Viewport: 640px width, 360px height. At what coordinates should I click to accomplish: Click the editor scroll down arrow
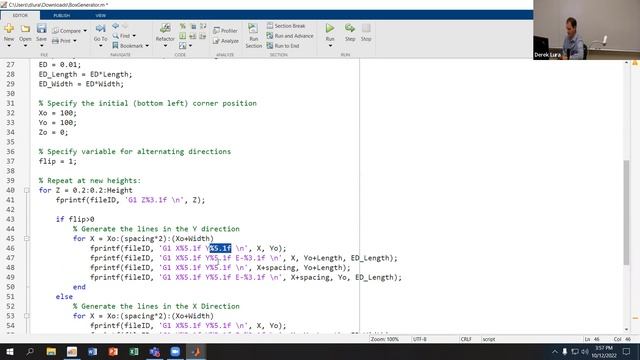(x=627, y=329)
